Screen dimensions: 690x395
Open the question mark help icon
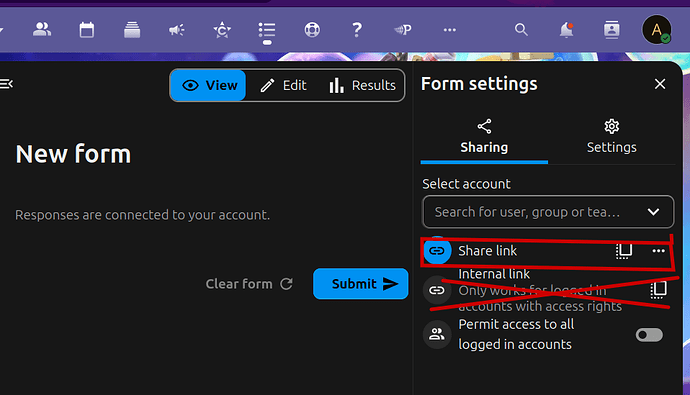357,30
